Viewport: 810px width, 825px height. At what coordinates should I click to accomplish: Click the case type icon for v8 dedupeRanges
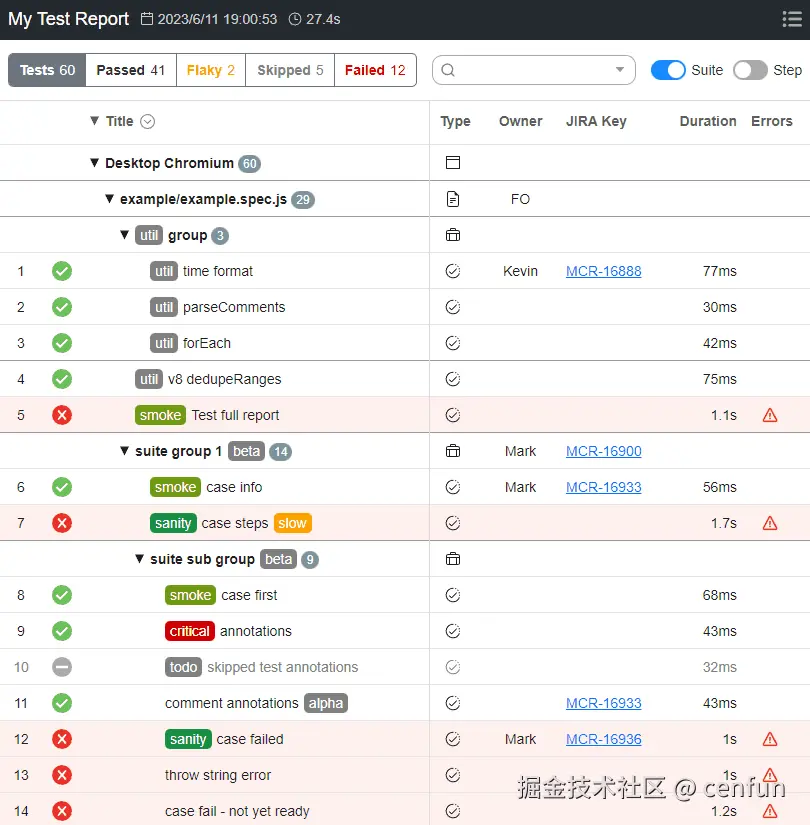pos(453,379)
